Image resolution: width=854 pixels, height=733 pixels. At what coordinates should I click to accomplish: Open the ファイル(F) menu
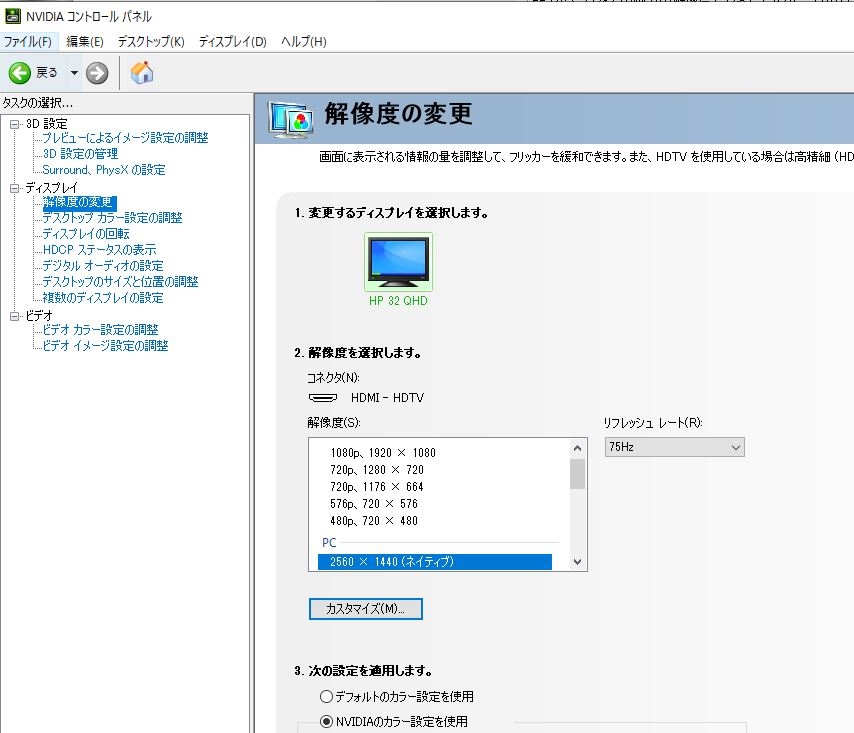point(27,41)
